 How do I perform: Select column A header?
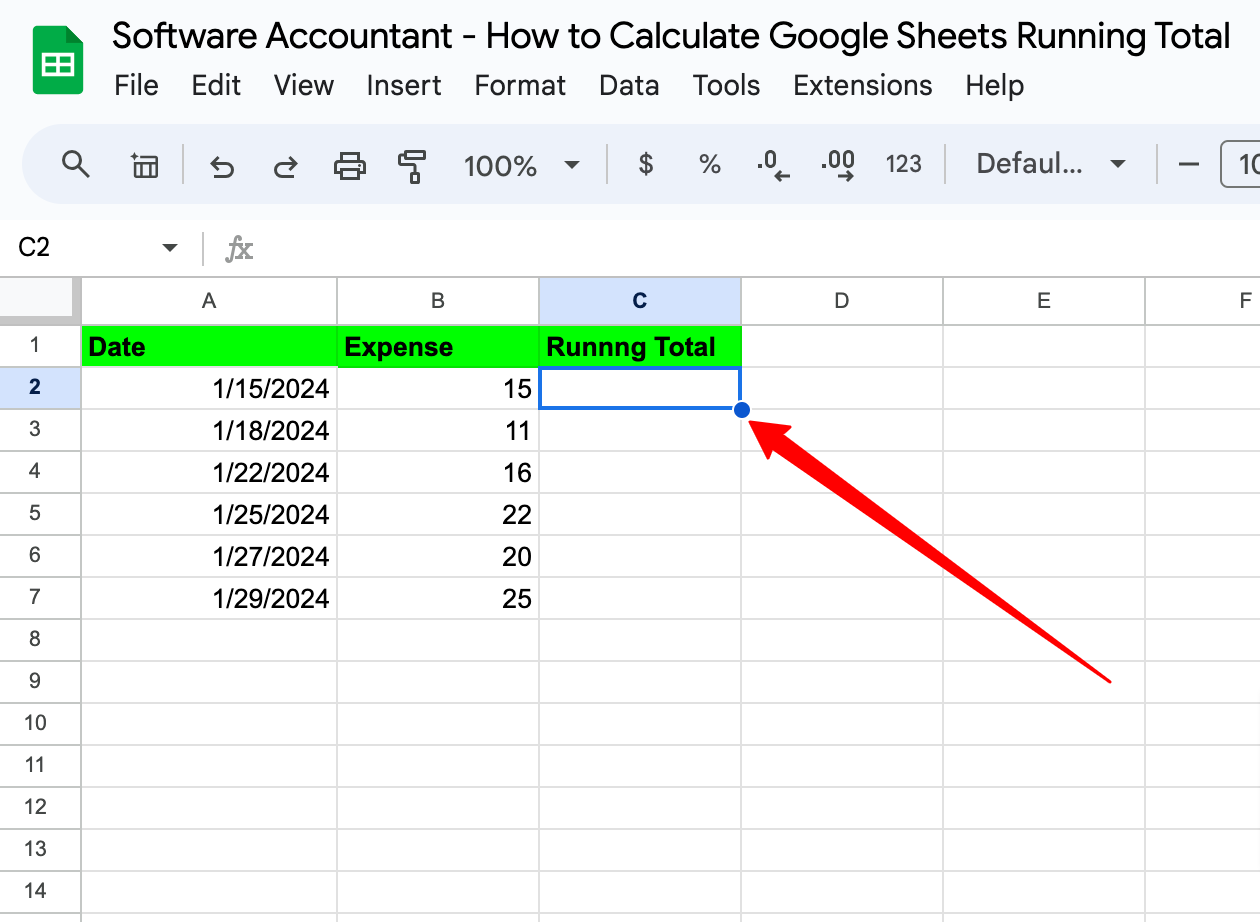209,301
